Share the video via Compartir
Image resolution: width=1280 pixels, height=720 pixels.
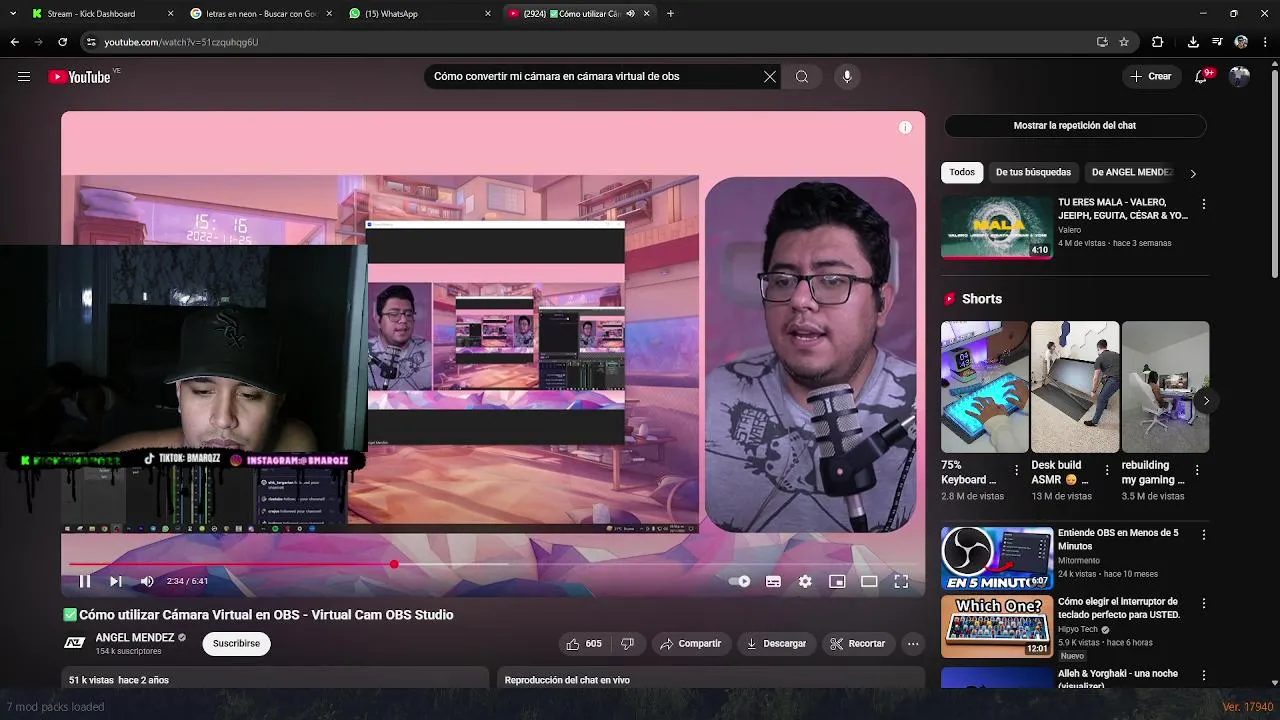(690, 644)
